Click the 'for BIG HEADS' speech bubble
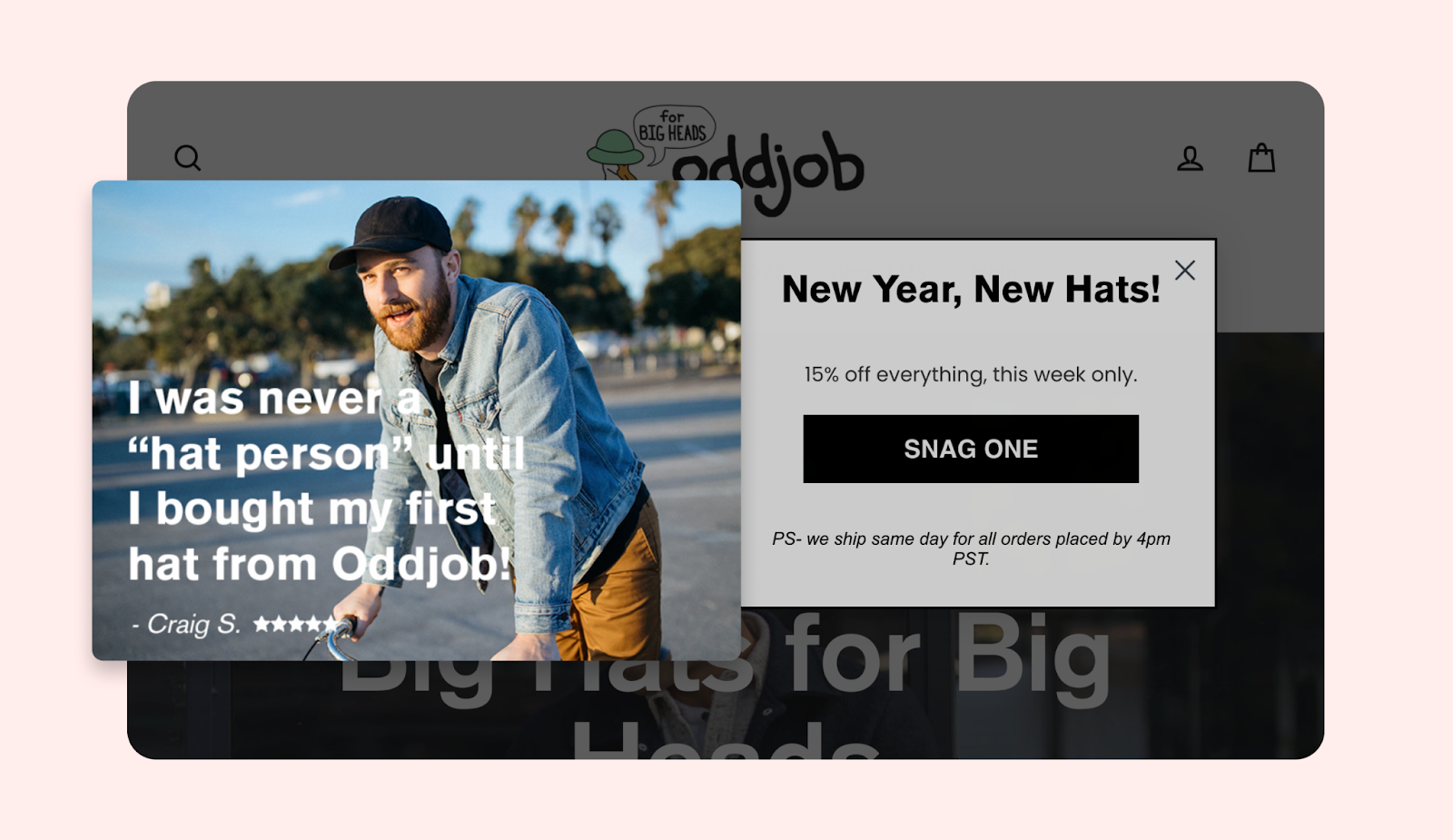The height and width of the screenshot is (840, 1453). pyautogui.click(x=674, y=127)
